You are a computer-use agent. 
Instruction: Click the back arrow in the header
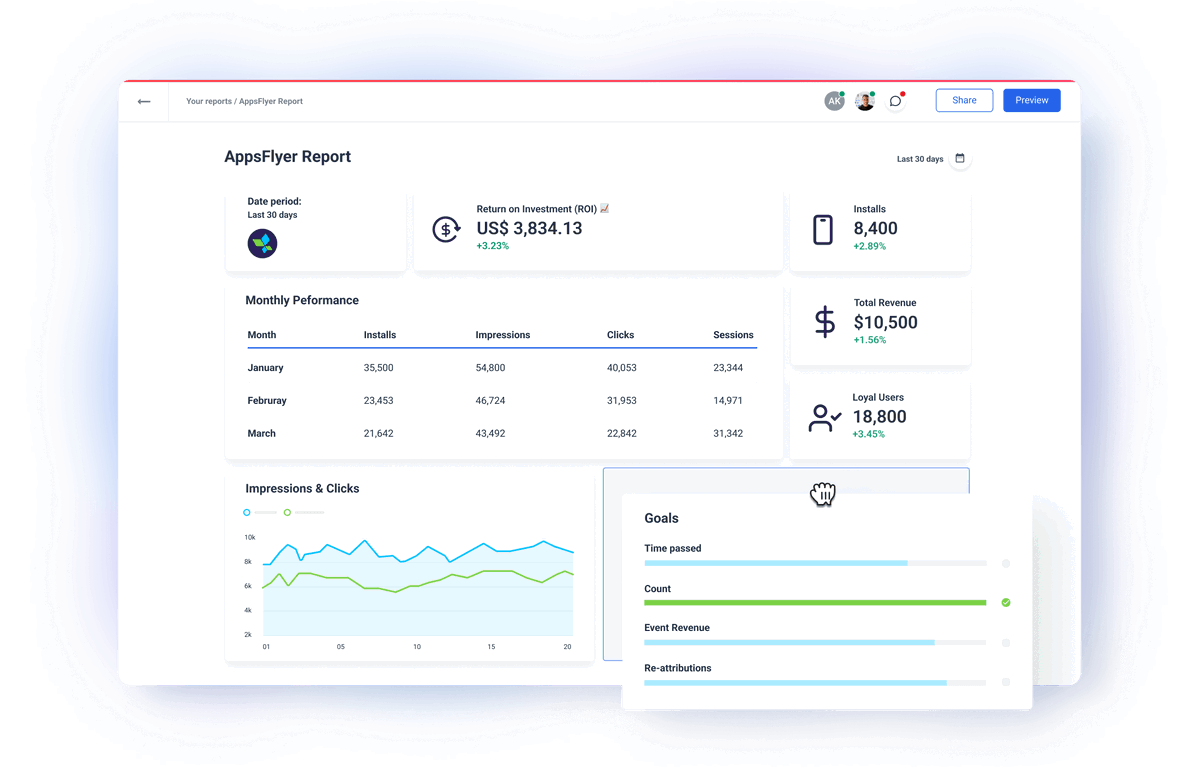(143, 101)
